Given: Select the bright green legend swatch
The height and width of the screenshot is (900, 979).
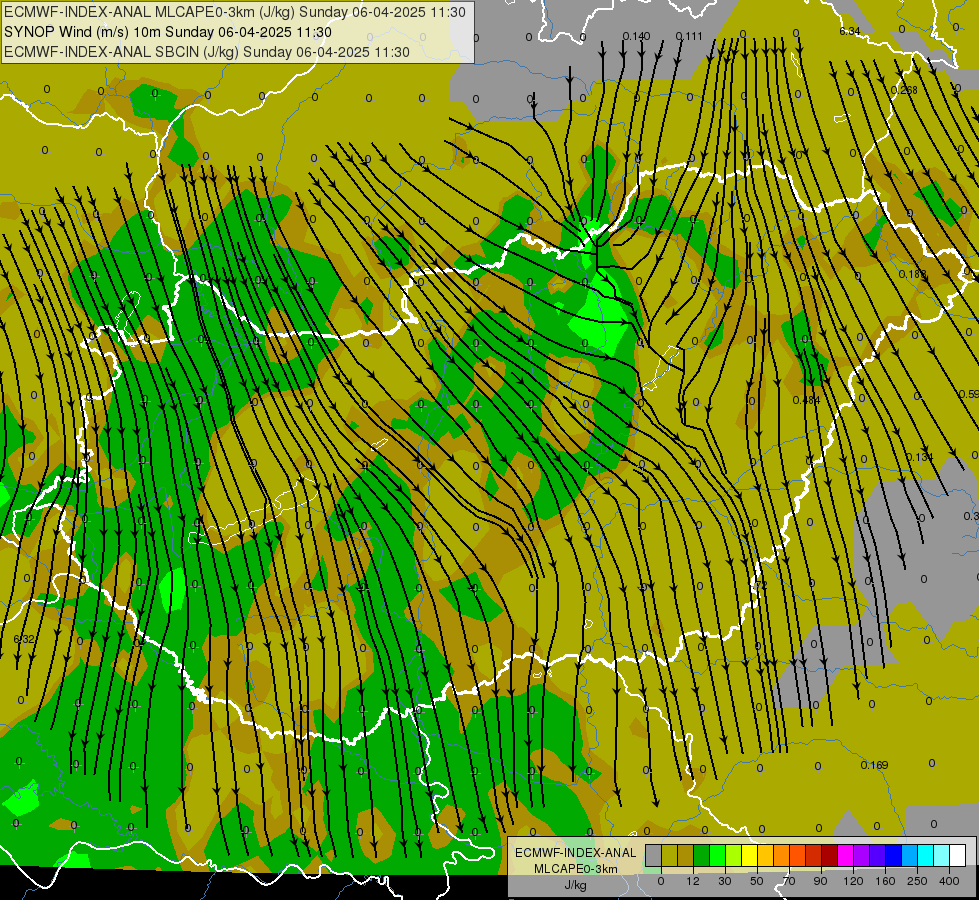Looking at the screenshot, I should (717, 855).
